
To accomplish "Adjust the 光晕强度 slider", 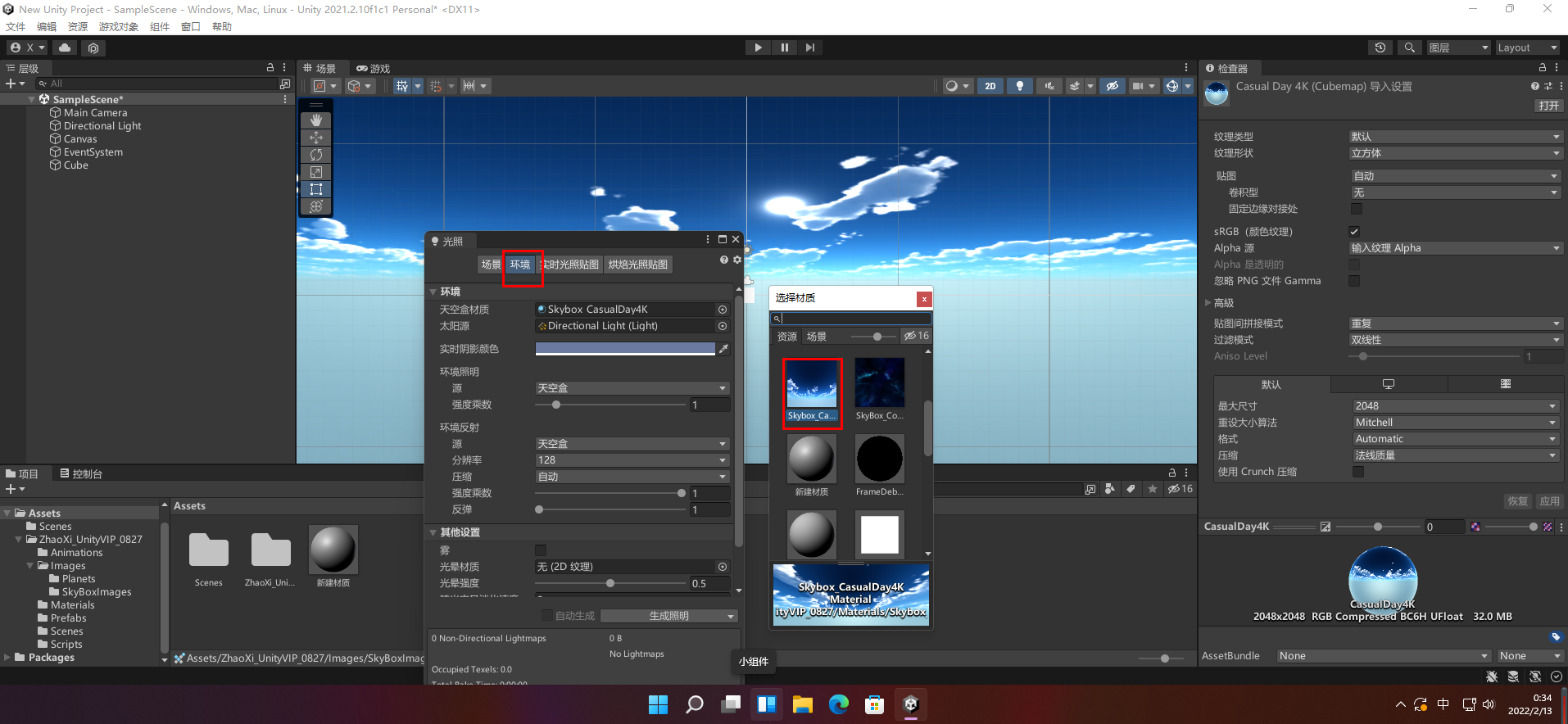I will coord(610,583).
